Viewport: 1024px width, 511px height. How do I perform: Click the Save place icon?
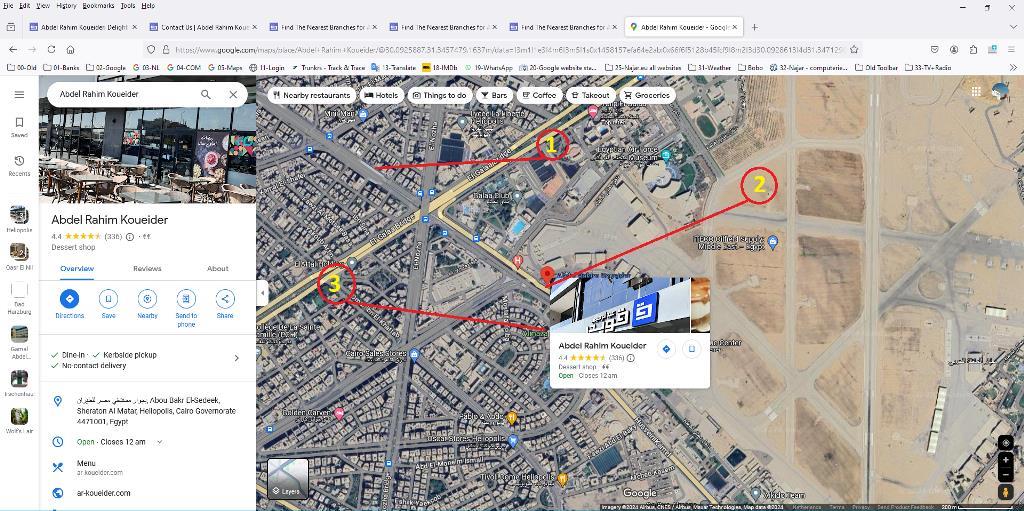108,299
